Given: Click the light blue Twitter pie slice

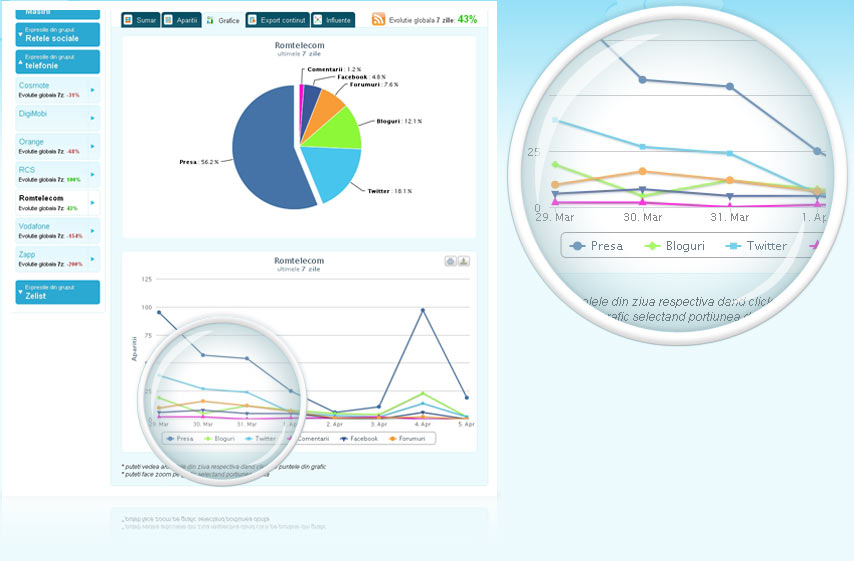Looking at the screenshot, I should point(332,172).
